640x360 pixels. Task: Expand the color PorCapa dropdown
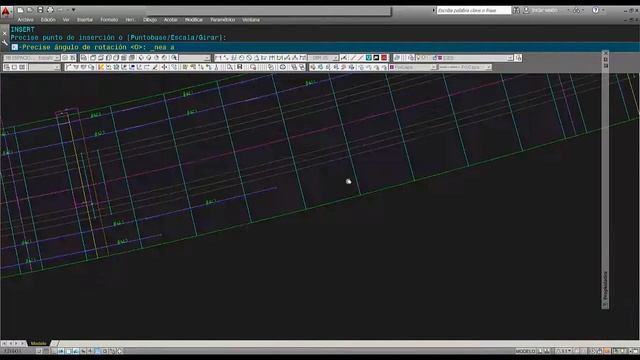tap(433, 67)
